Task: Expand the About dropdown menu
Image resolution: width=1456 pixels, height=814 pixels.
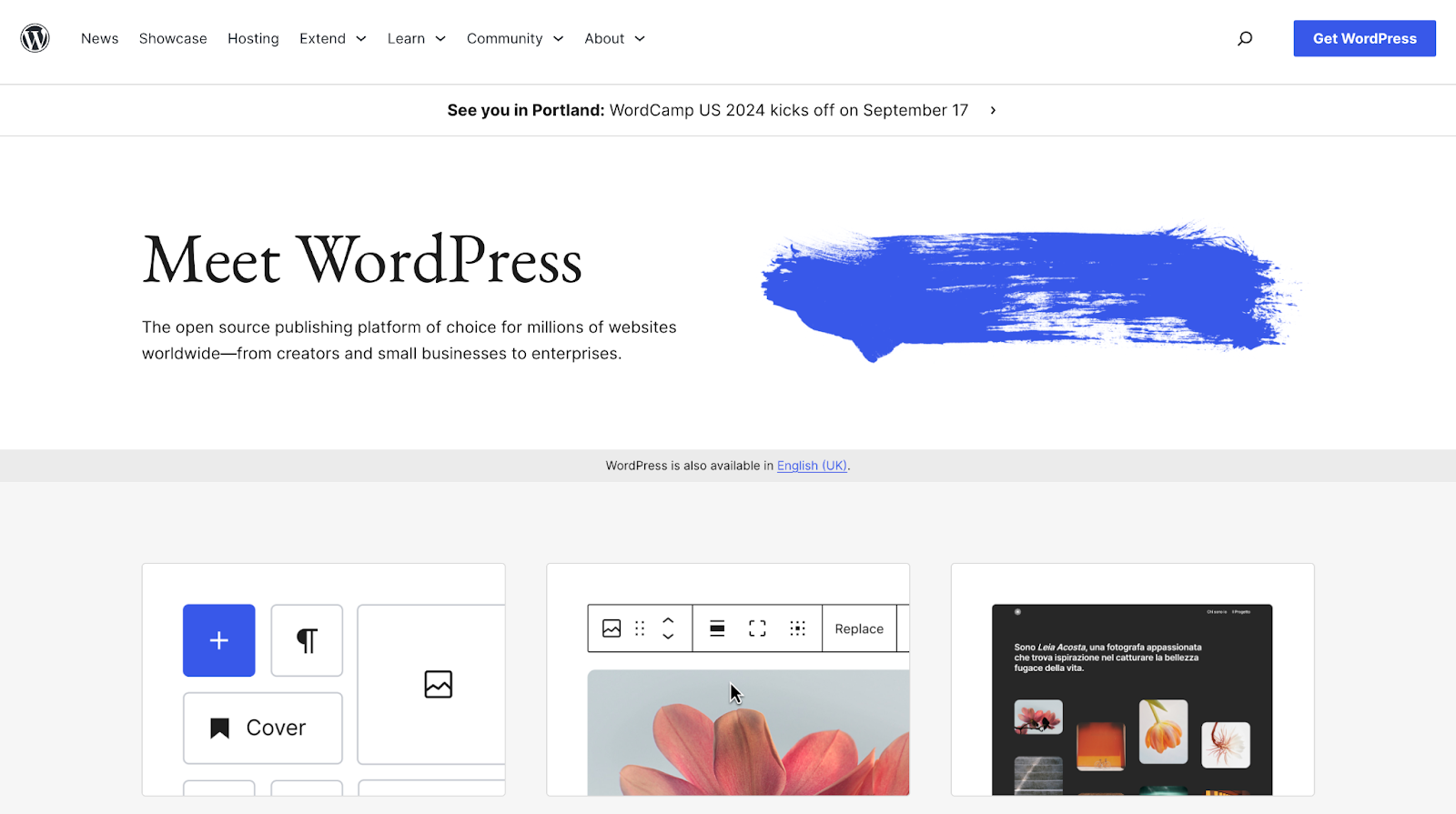Action: coord(615,38)
